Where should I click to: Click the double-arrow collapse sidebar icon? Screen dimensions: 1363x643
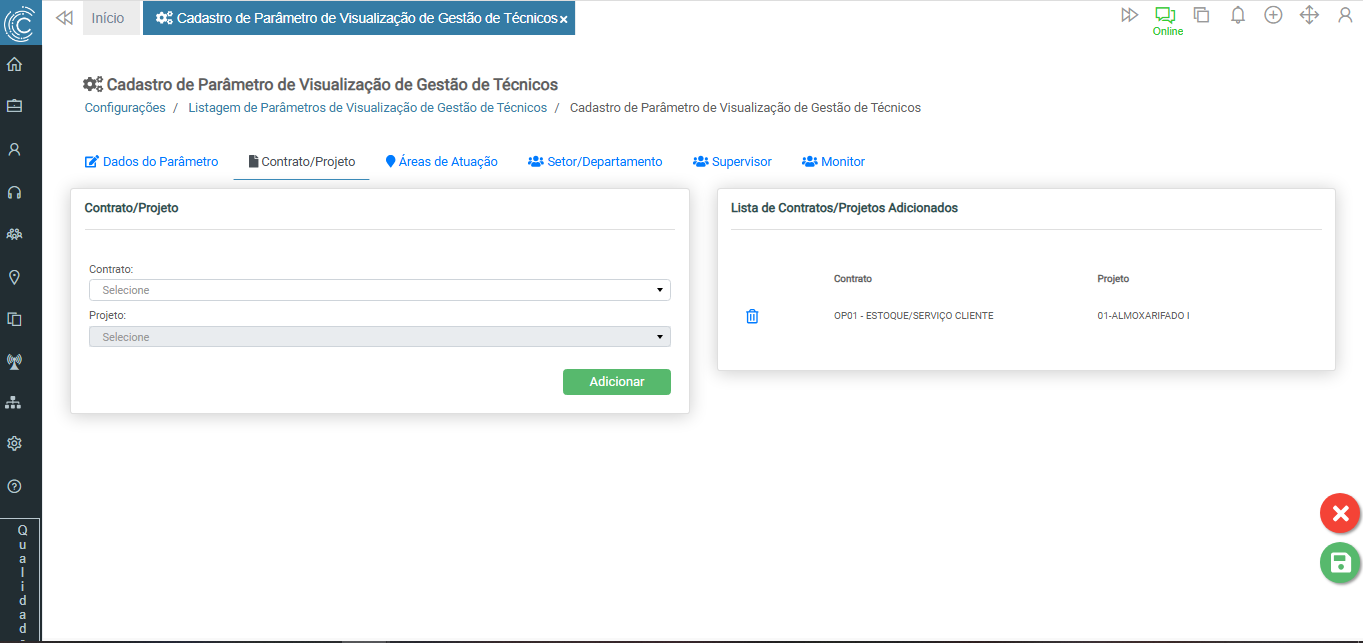(x=64, y=18)
